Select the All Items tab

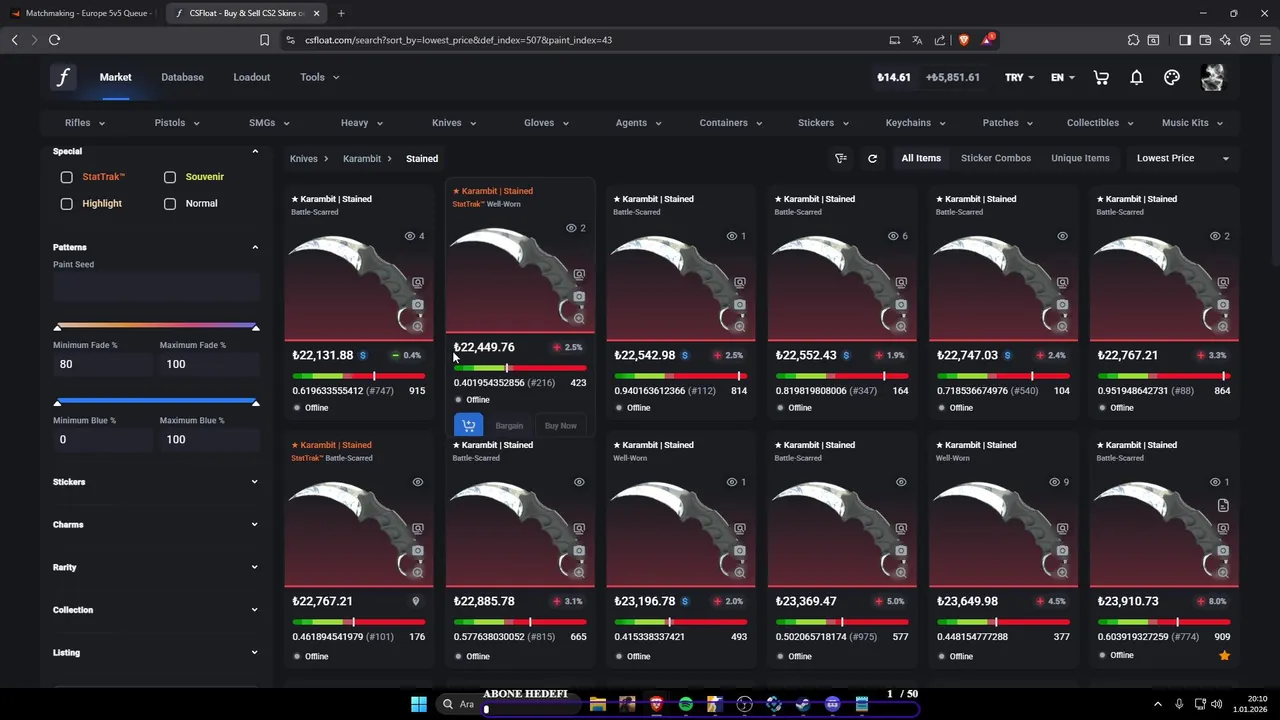pyautogui.click(x=921, y=158)
